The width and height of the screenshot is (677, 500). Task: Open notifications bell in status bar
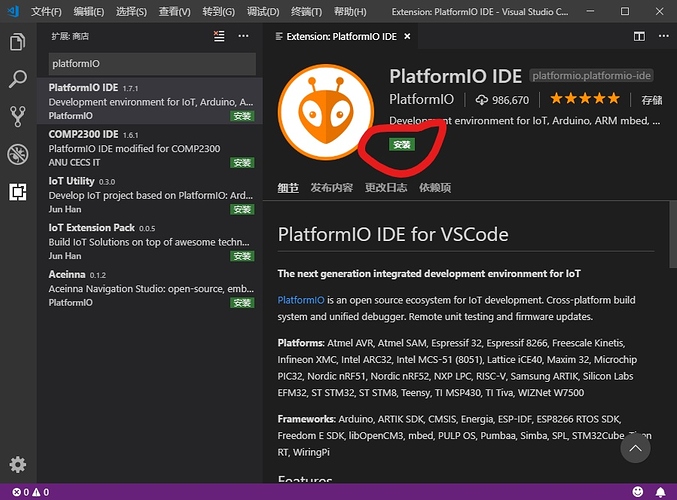coord(660,492)
